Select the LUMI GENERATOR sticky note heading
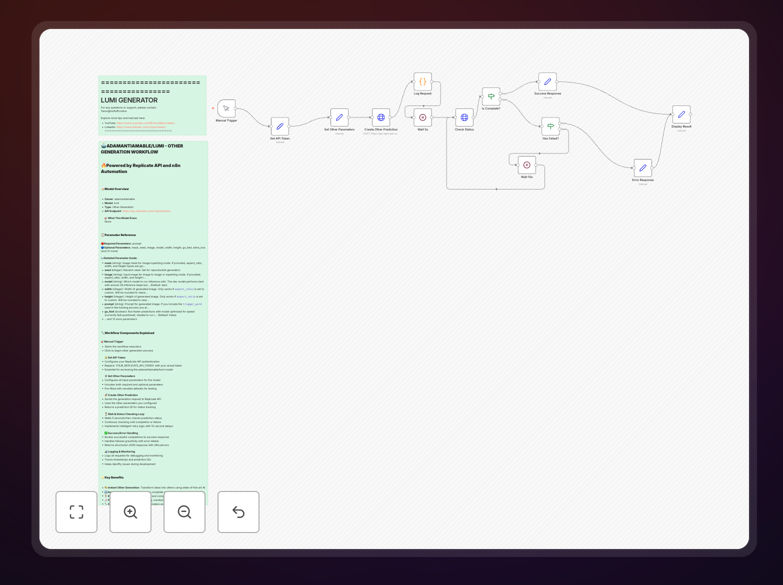The height and width of the screenshot is (585, 783). 129,100
